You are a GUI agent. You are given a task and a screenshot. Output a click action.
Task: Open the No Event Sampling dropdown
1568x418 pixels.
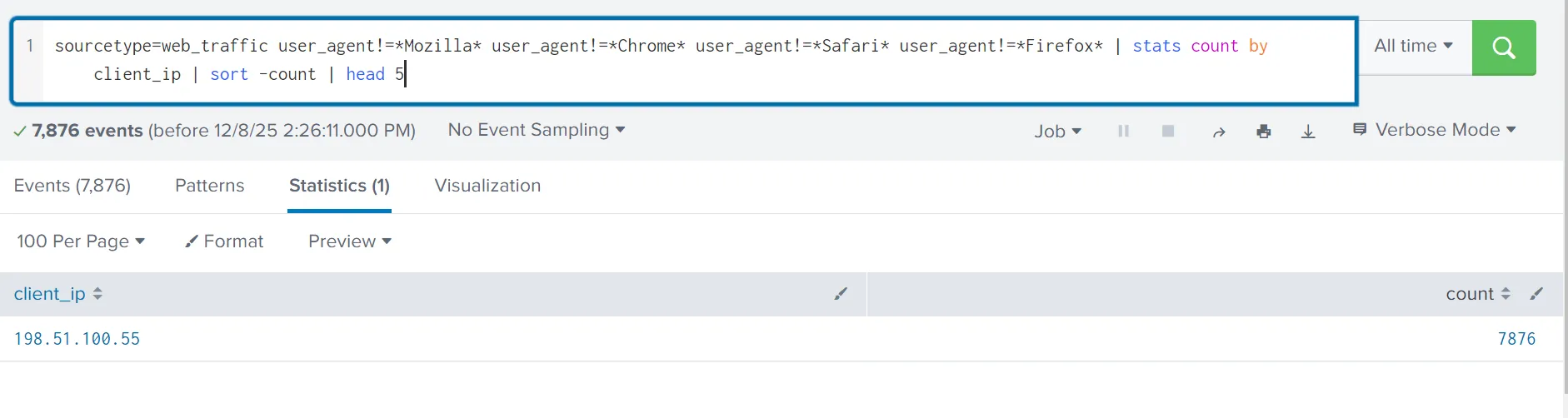click(537, 130)
